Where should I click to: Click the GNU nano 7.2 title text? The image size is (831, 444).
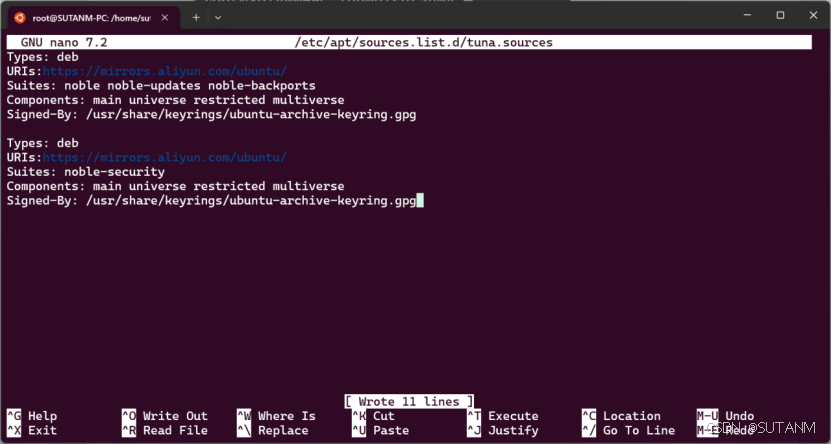64,42
